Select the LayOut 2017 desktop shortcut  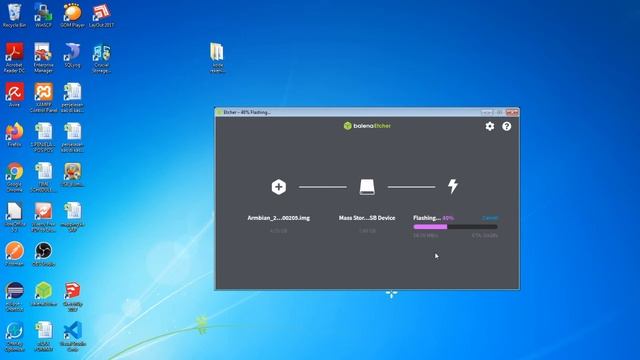tap(101, 16)
